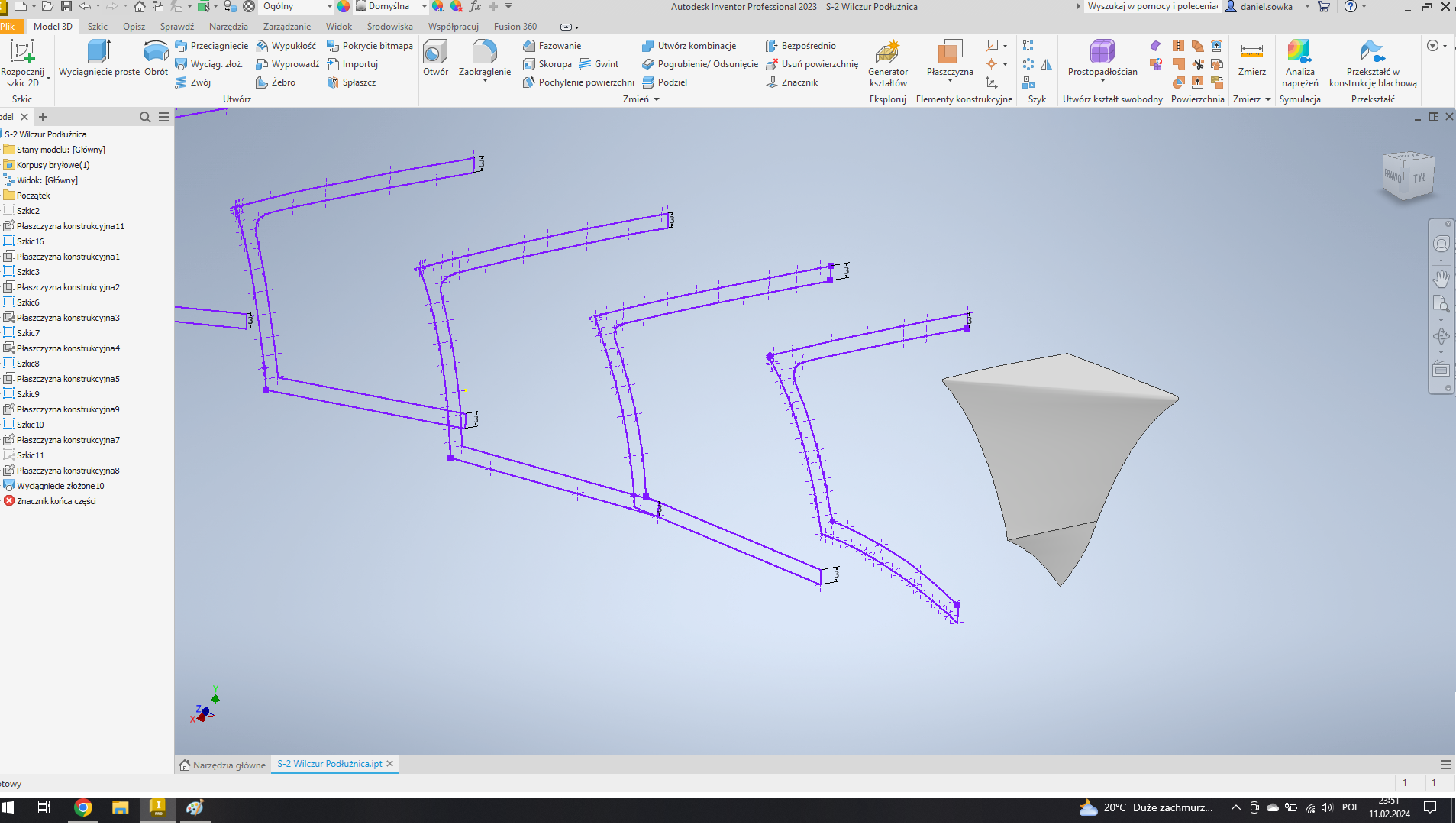The height and width of the screenshot is (825, 1456).
Task: Open File Explorer from taskbar
Action: 121,807
